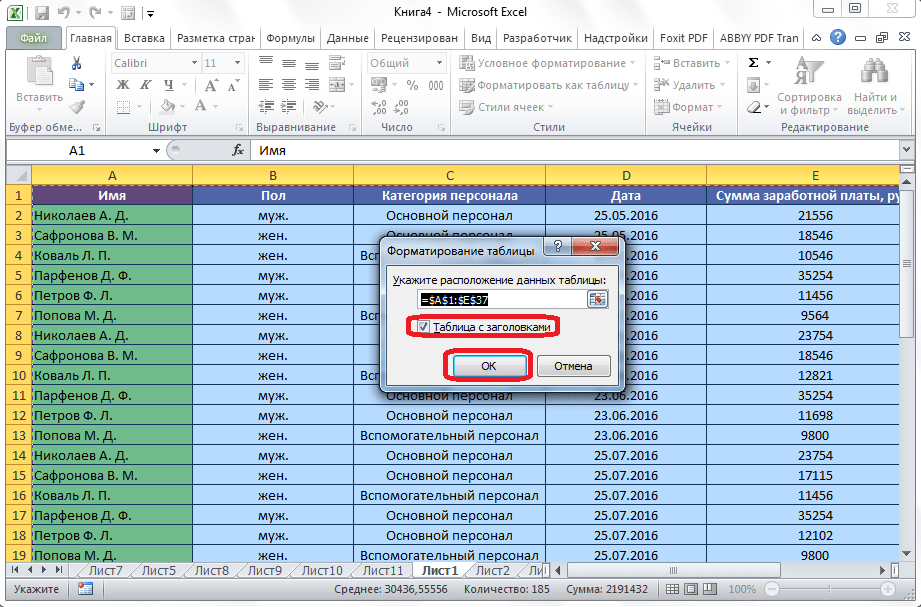Click the Cut scissors icon

pyautogui.click(x=77, y=63)
